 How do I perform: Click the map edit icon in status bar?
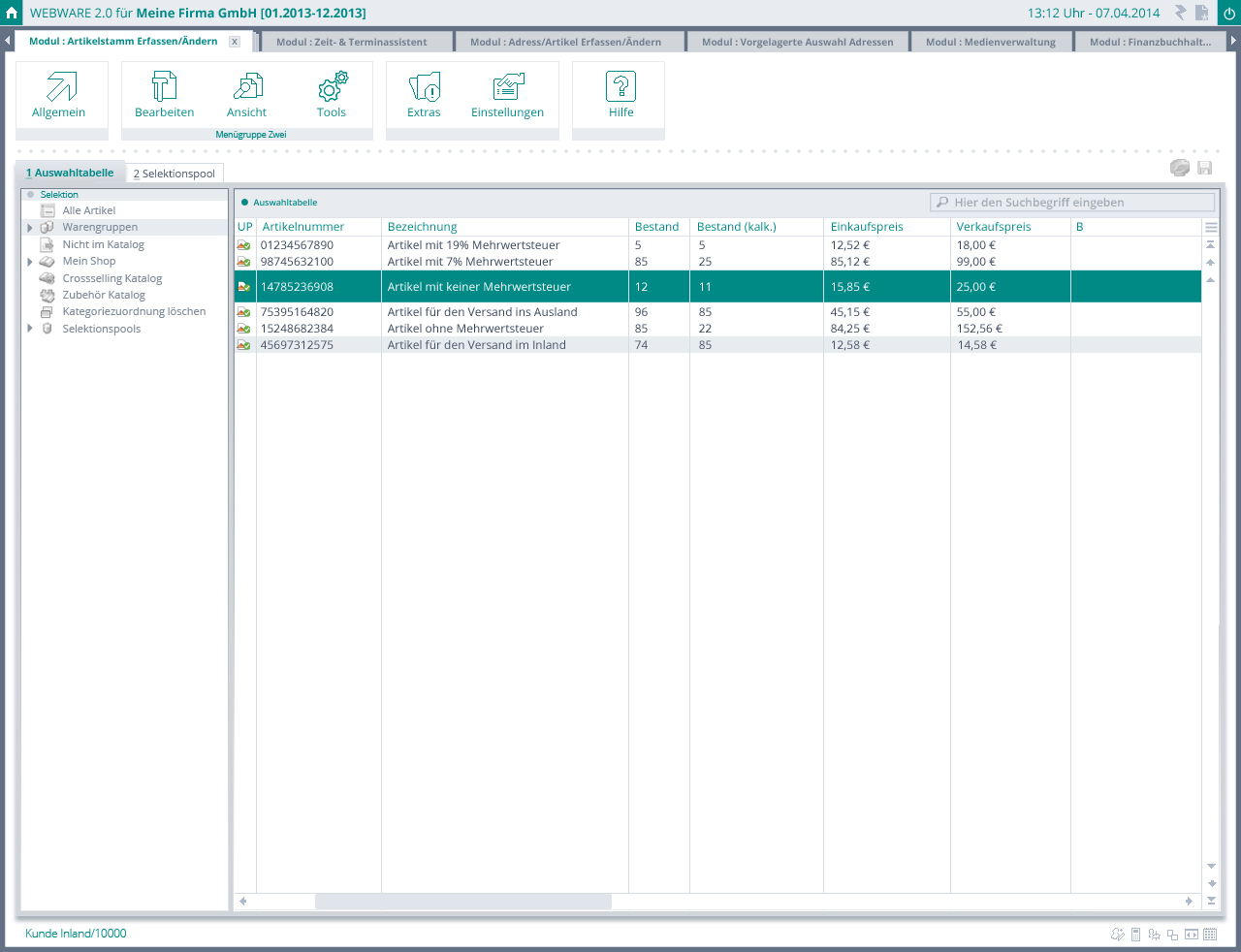coord(1117,935)
